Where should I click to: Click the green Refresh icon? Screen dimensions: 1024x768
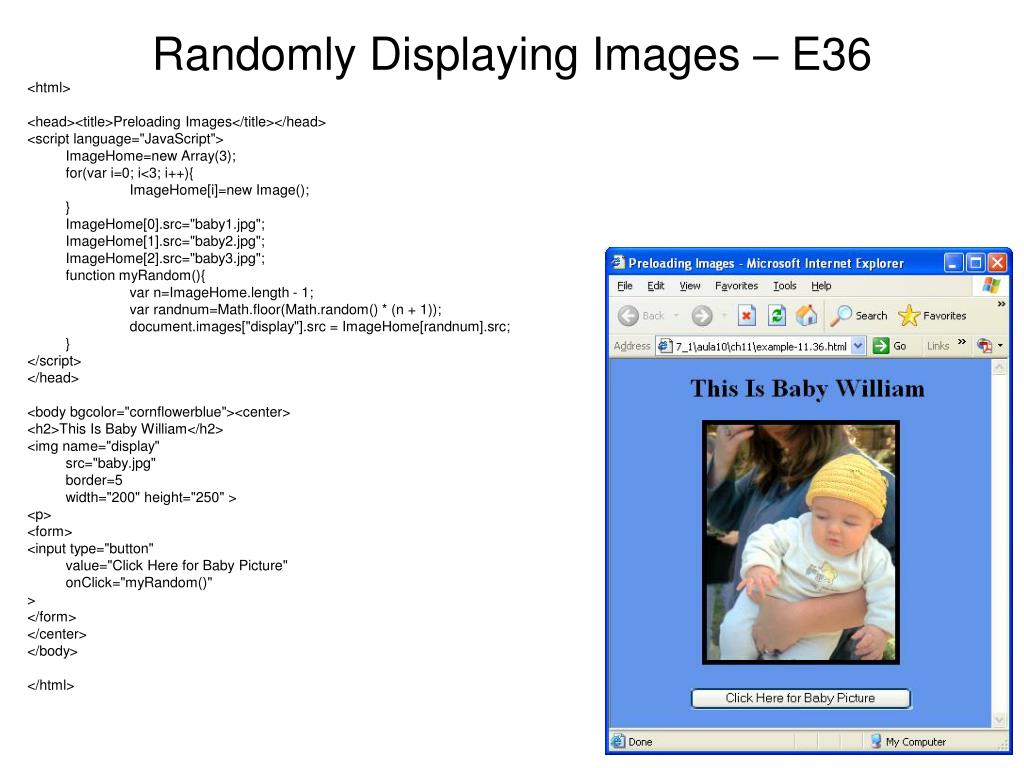(776, 316)
